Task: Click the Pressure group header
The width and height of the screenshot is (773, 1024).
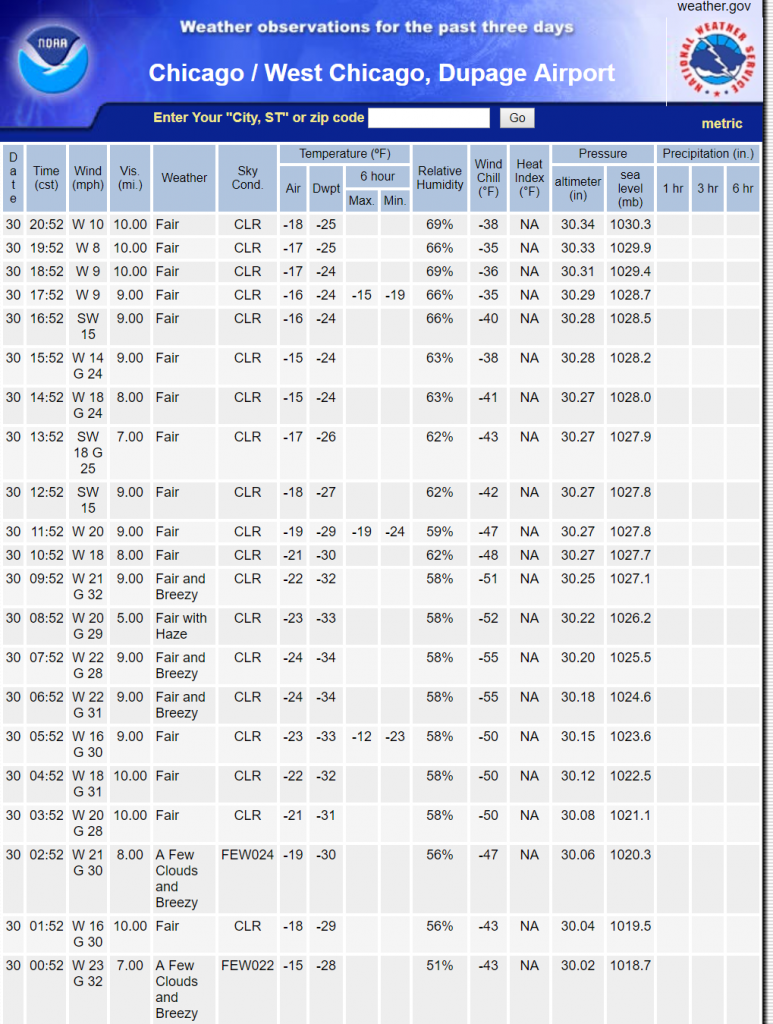Action: tap(603, 154)
